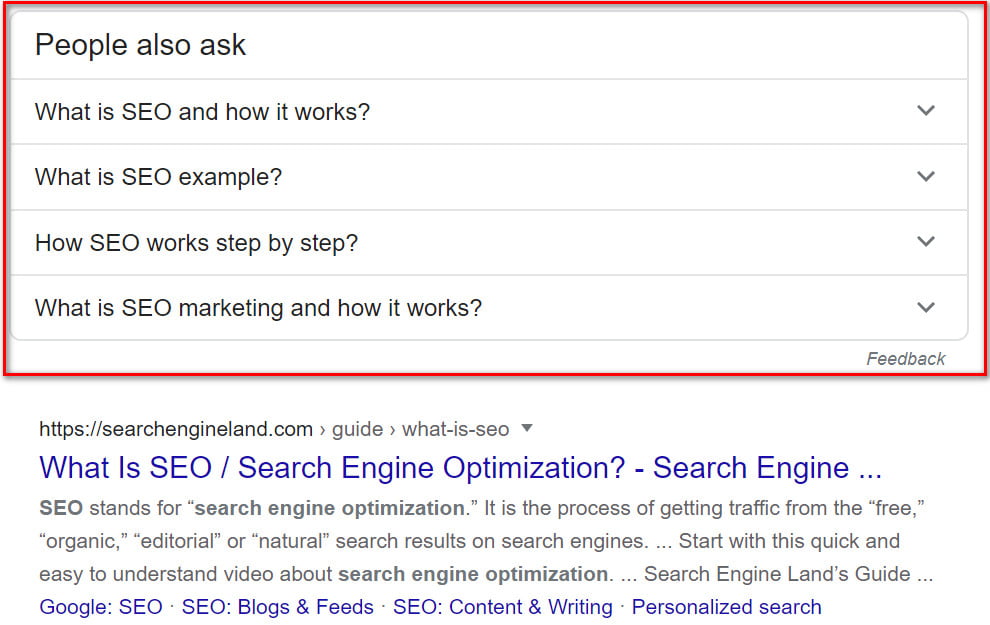Open the dropdown arrow next to searchengineland URL
This screenshot has height=625, width=990.
[x=527, y=429]
